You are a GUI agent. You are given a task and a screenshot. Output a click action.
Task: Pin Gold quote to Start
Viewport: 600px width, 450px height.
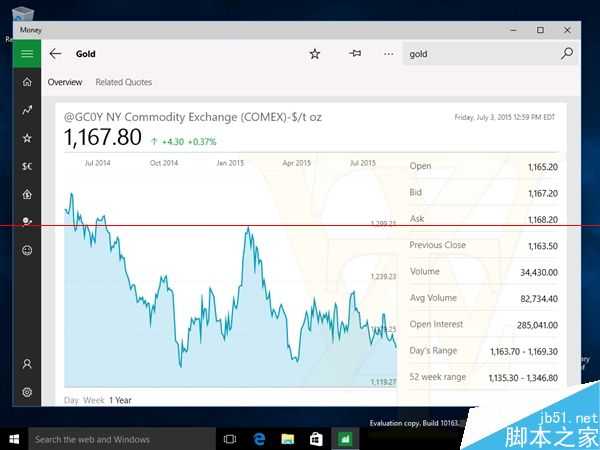click(x=355, y=54)
